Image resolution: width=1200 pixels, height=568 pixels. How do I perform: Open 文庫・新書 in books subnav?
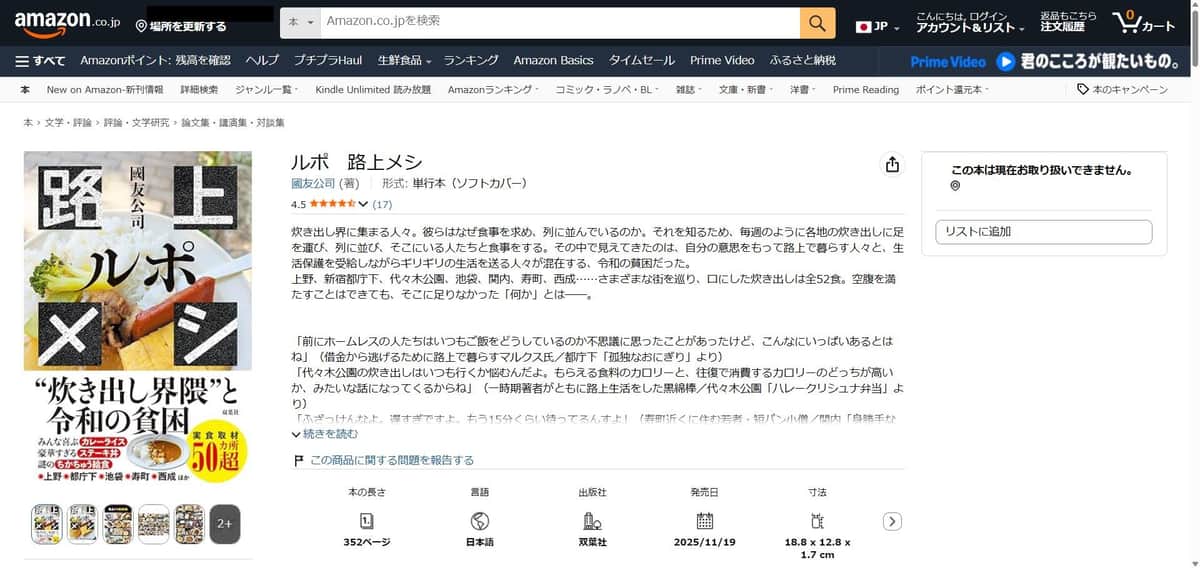(744, 90)
